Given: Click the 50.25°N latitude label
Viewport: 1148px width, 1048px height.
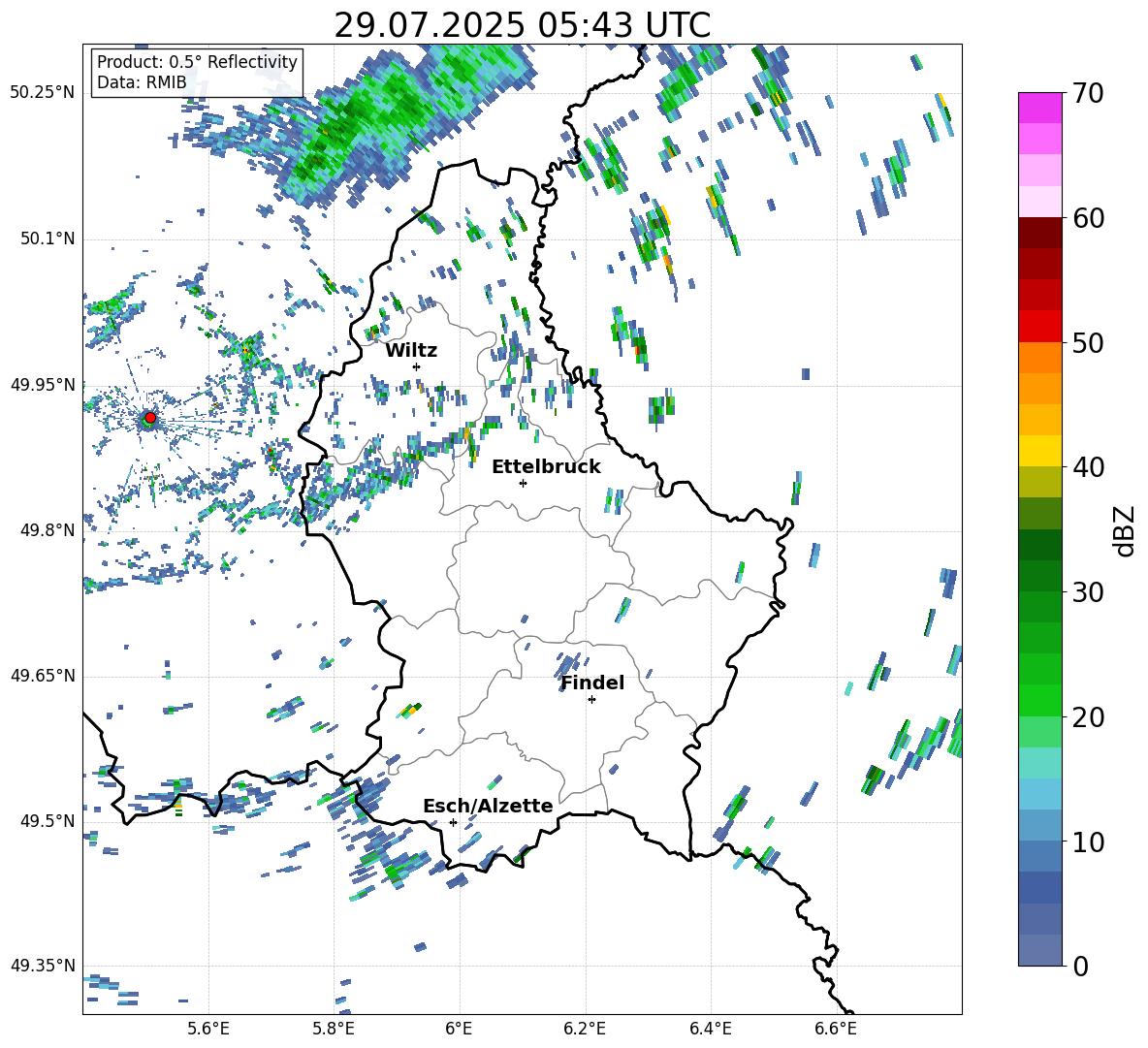Looking at the screenshot, I should (43, 93).
